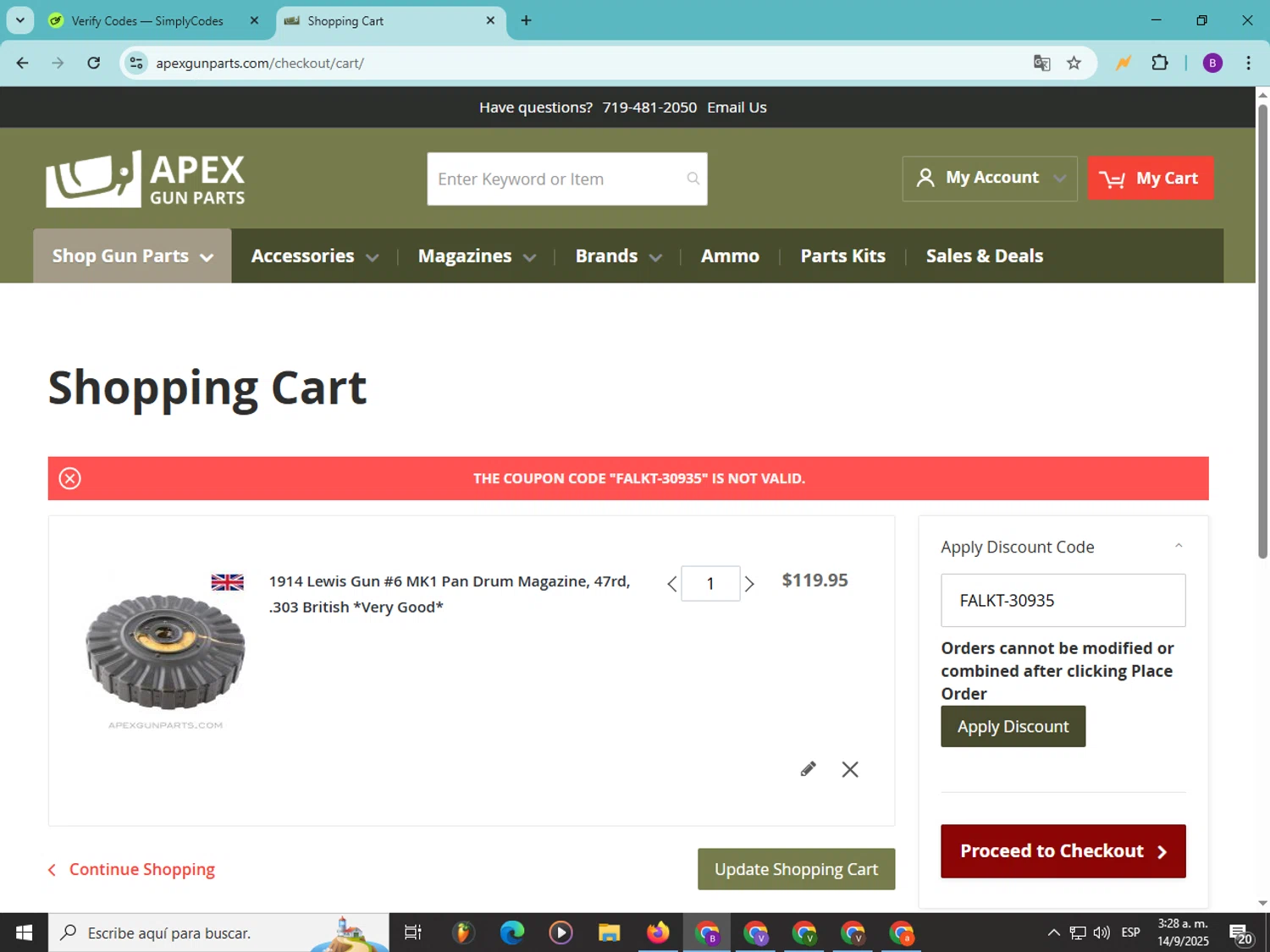Image resolution: width=1270 pixels, height=952 pixels.
Task: Click the Lewis Gun drum magazine thumbnail
Action: coord(165,652)
